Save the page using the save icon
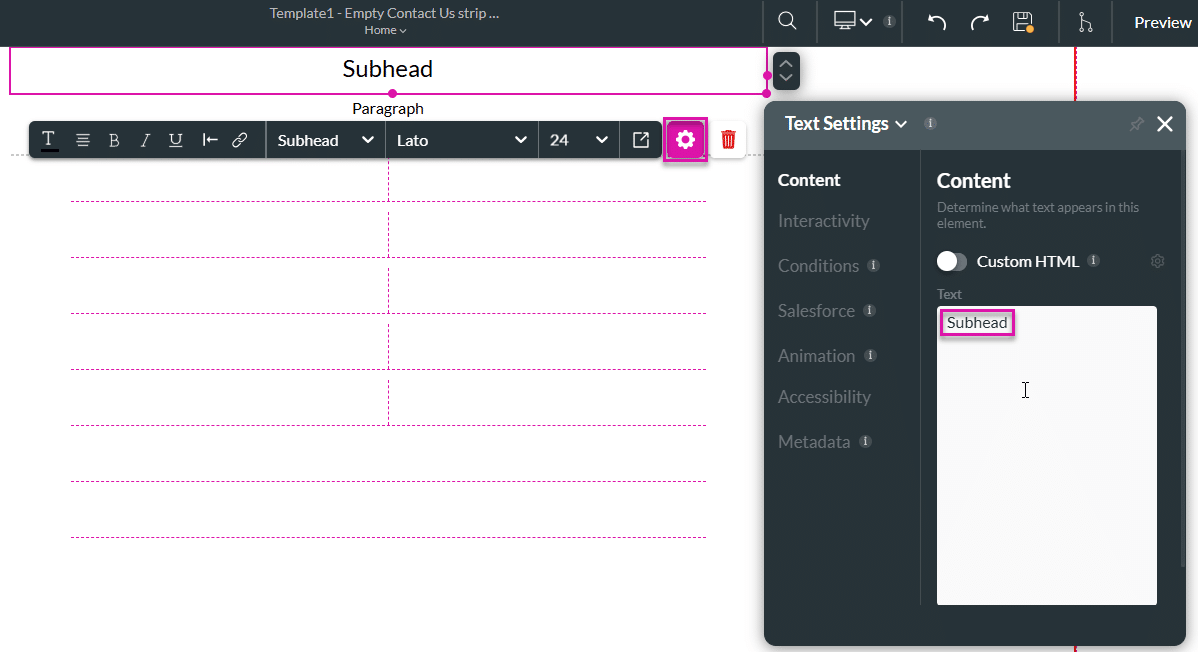The height and width of the screenshot is (652, 1198). (x=1023, y=21)
